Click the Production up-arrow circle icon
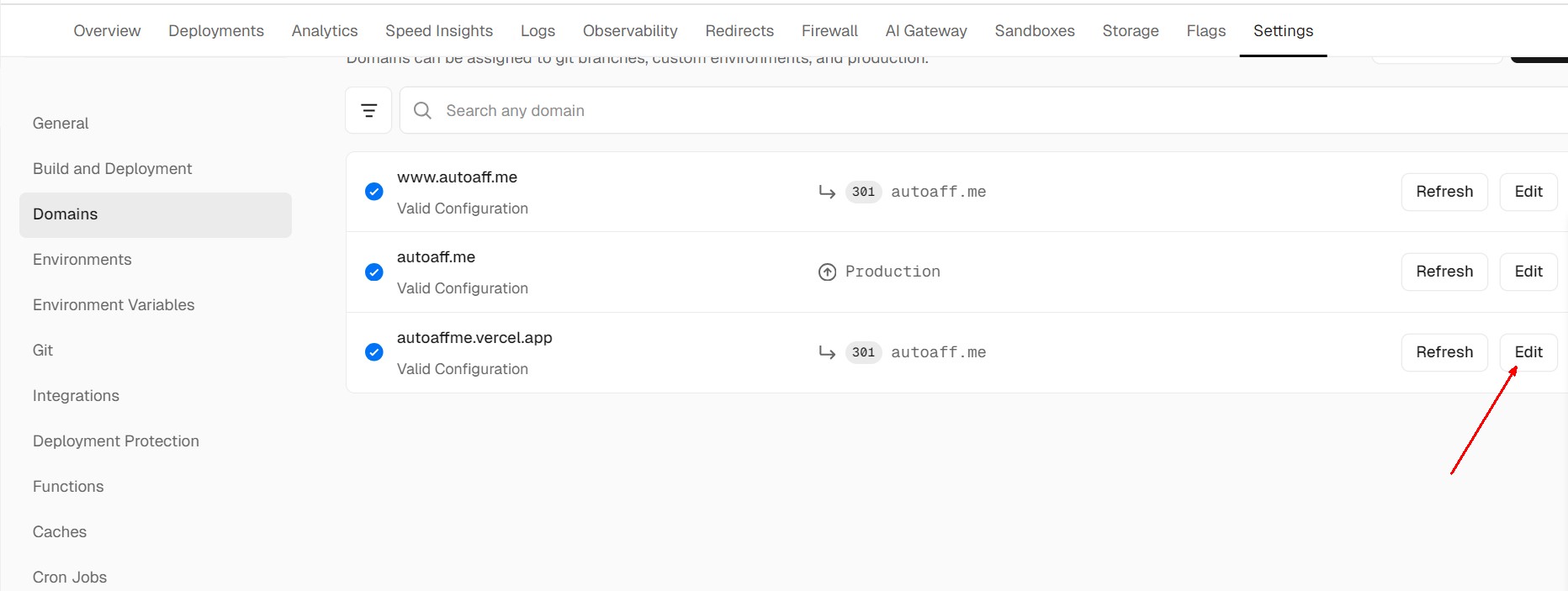 [827, 272]
